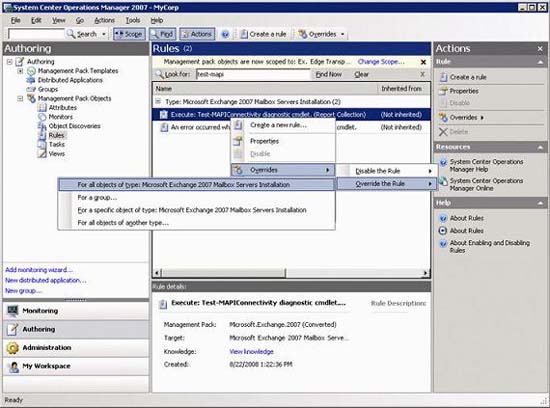Collapse the Help section in Actions pane
The width and height of the screenshot is (550, 408).
[x=540, y=203]
